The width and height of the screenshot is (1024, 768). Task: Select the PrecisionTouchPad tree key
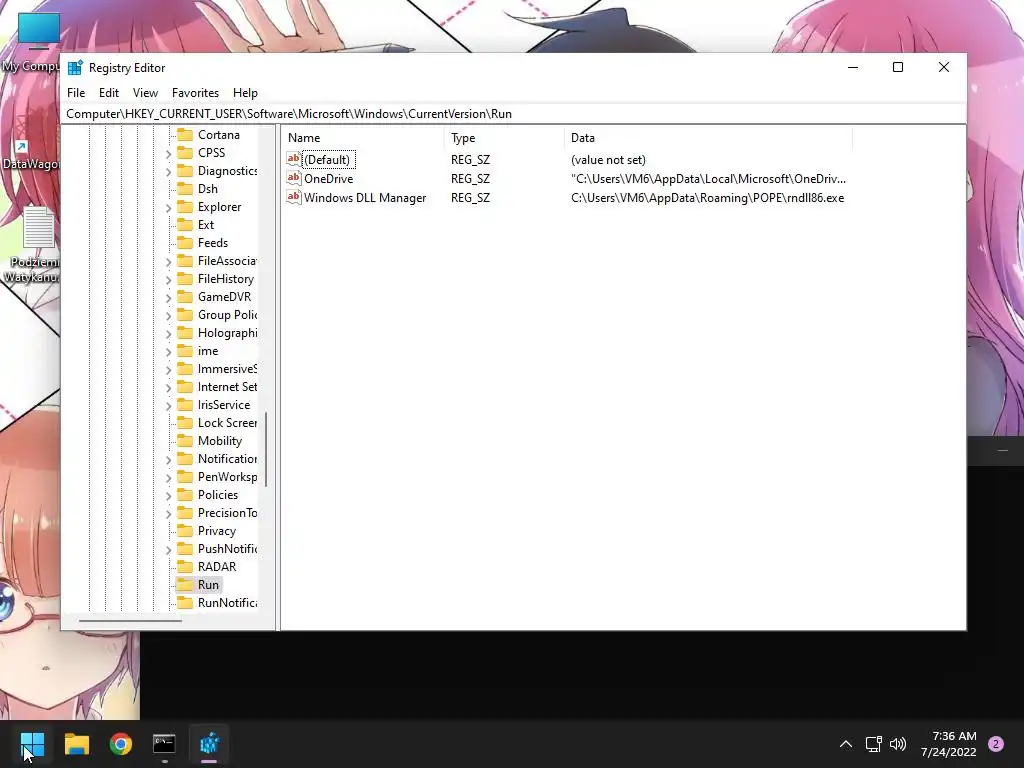pos(227,513)
